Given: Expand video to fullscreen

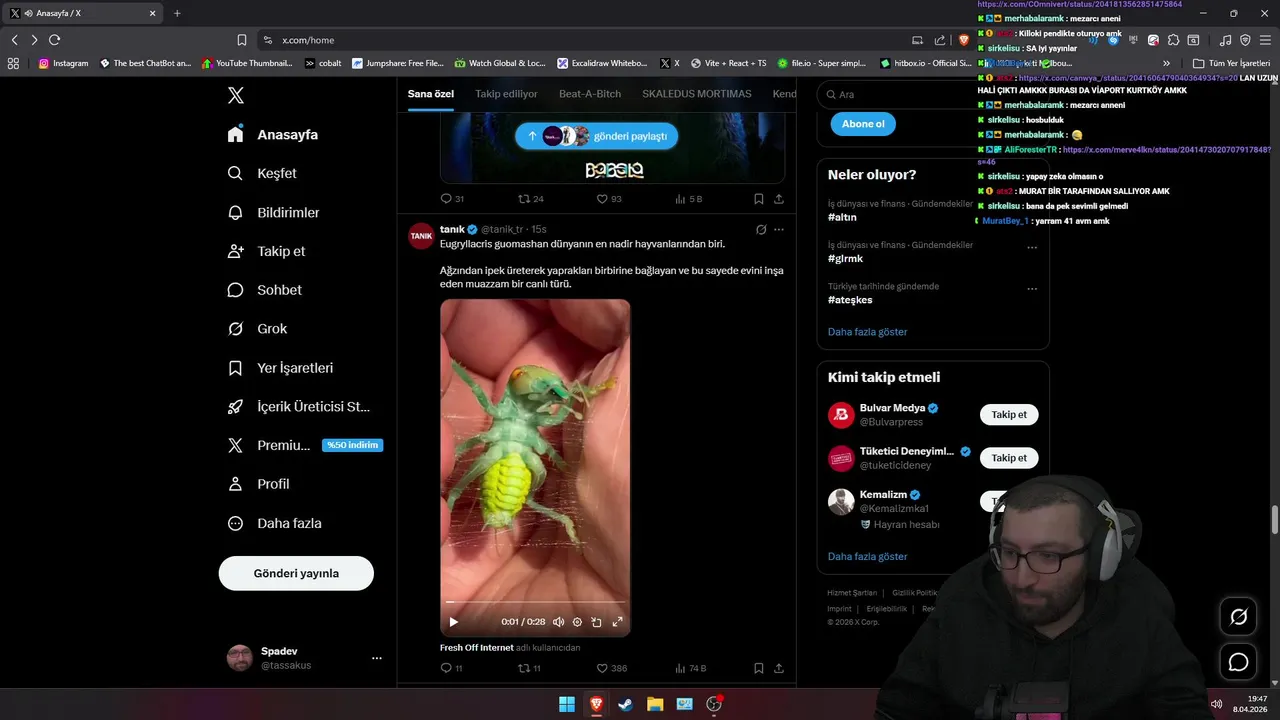Looking at the screenshot, I should point(617,622).
